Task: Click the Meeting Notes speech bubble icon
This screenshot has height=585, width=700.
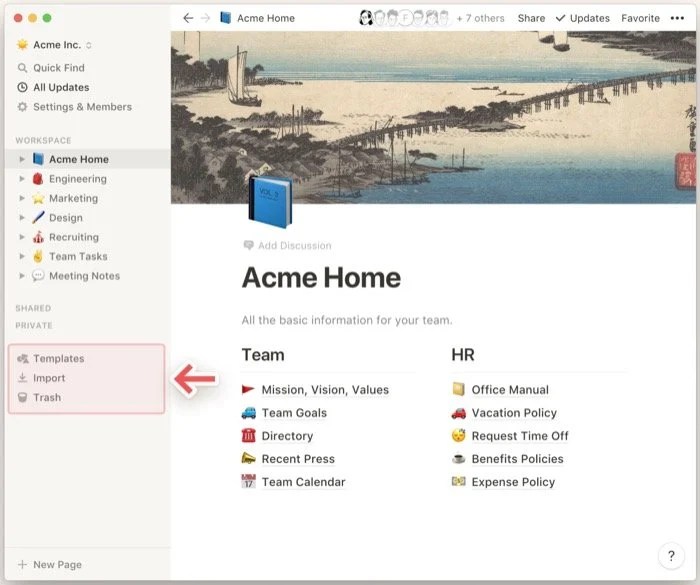Action: click(x=38, y=276)
